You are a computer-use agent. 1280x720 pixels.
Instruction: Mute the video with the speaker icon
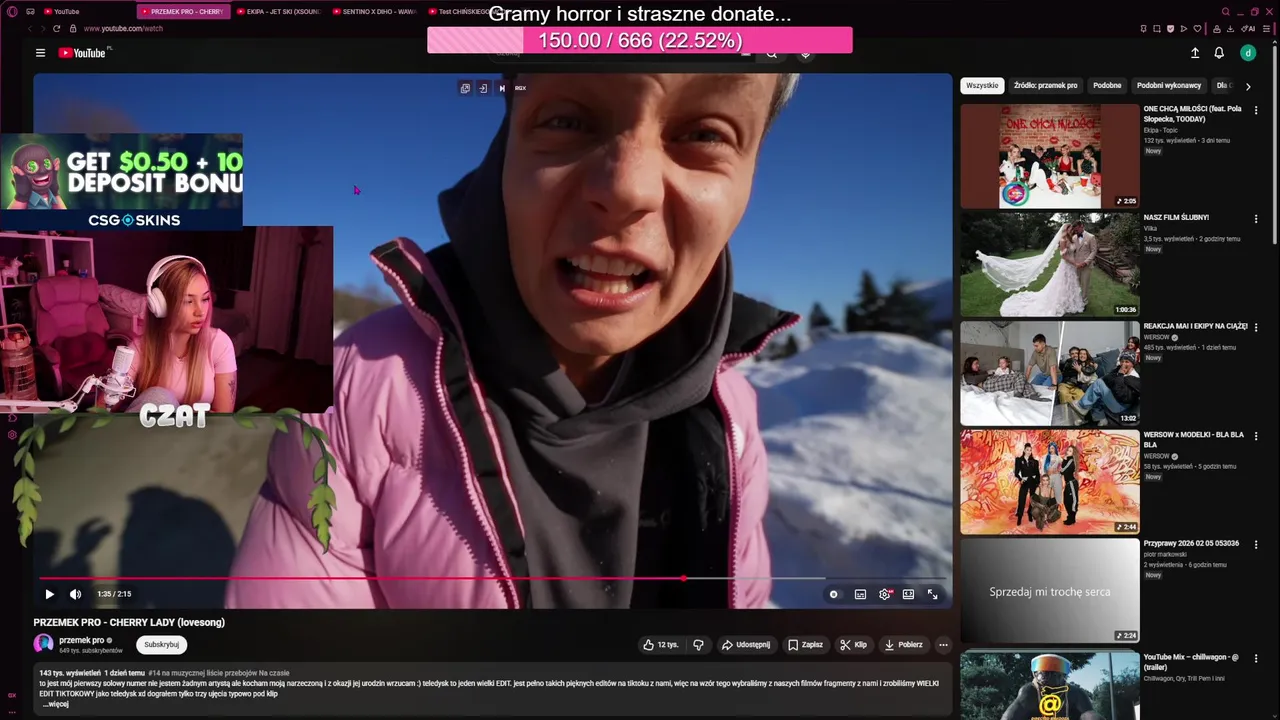(75, 594)
